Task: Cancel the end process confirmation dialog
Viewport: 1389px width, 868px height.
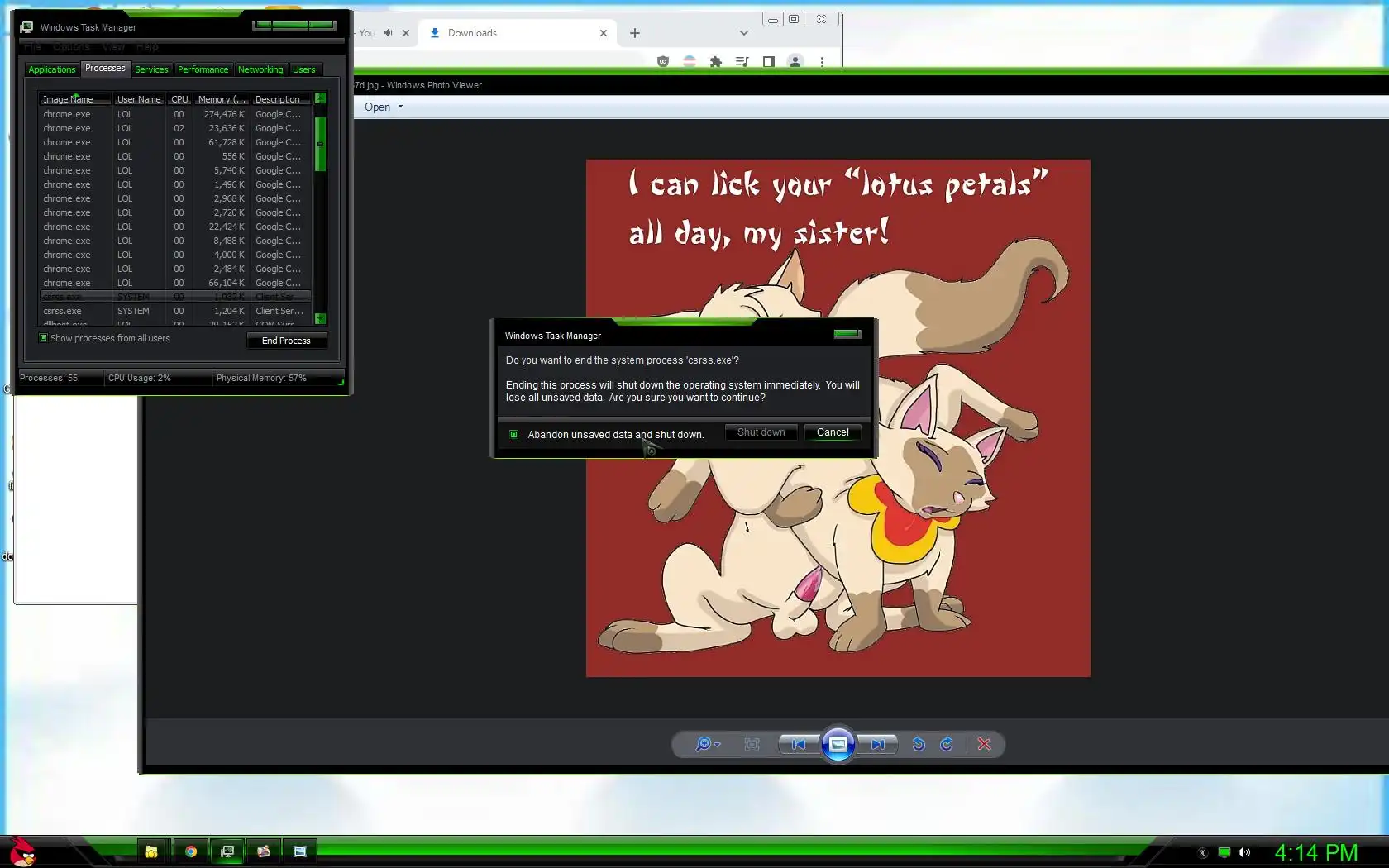Action: [833, 432]
